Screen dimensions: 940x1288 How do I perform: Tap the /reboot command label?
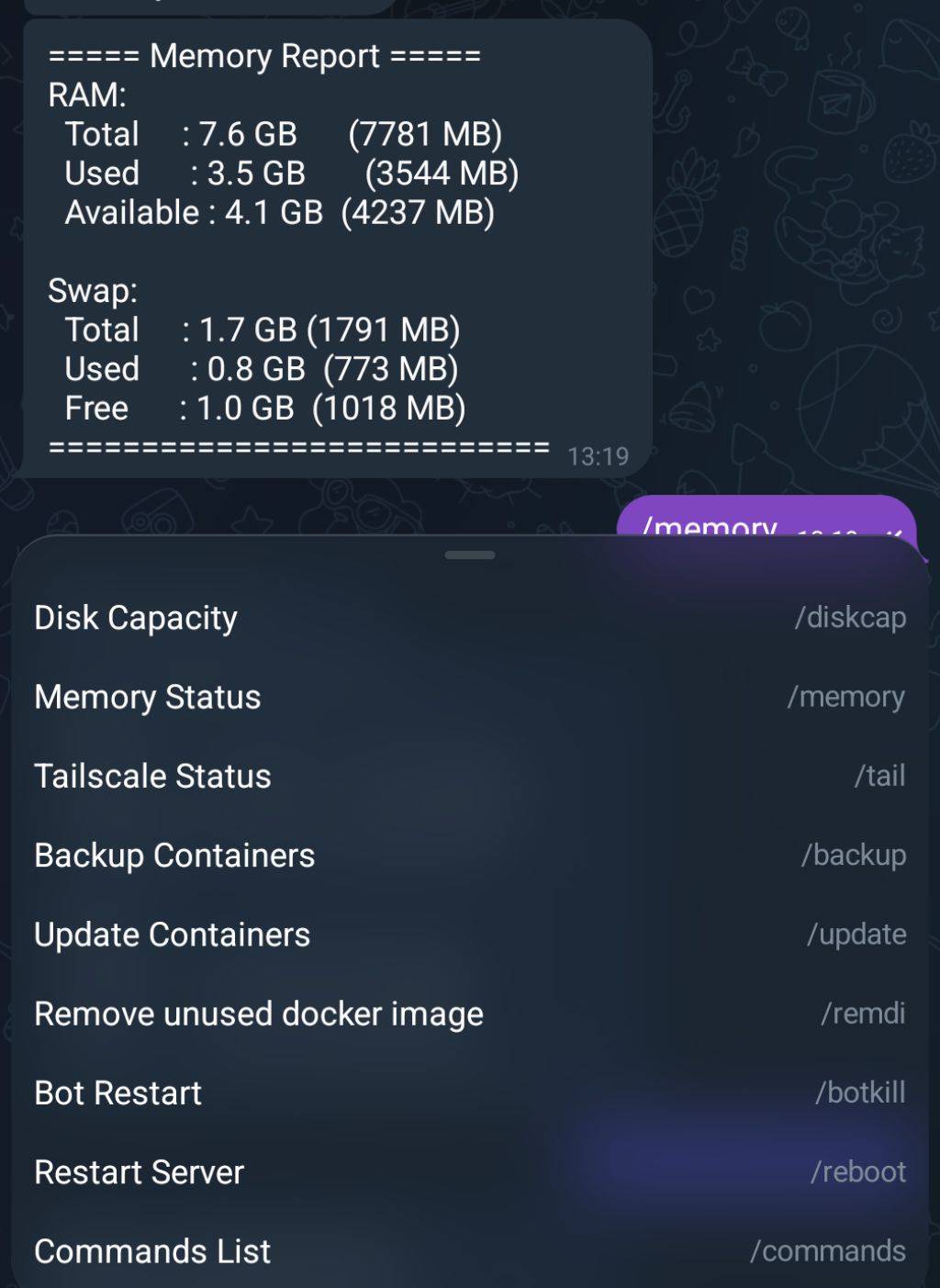(x=858, y=1172)
